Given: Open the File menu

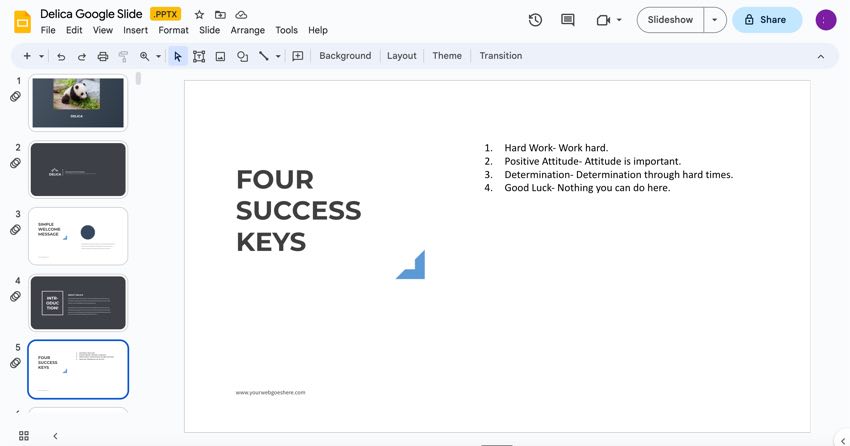Looking at the screenshot, I should (48, 30).
